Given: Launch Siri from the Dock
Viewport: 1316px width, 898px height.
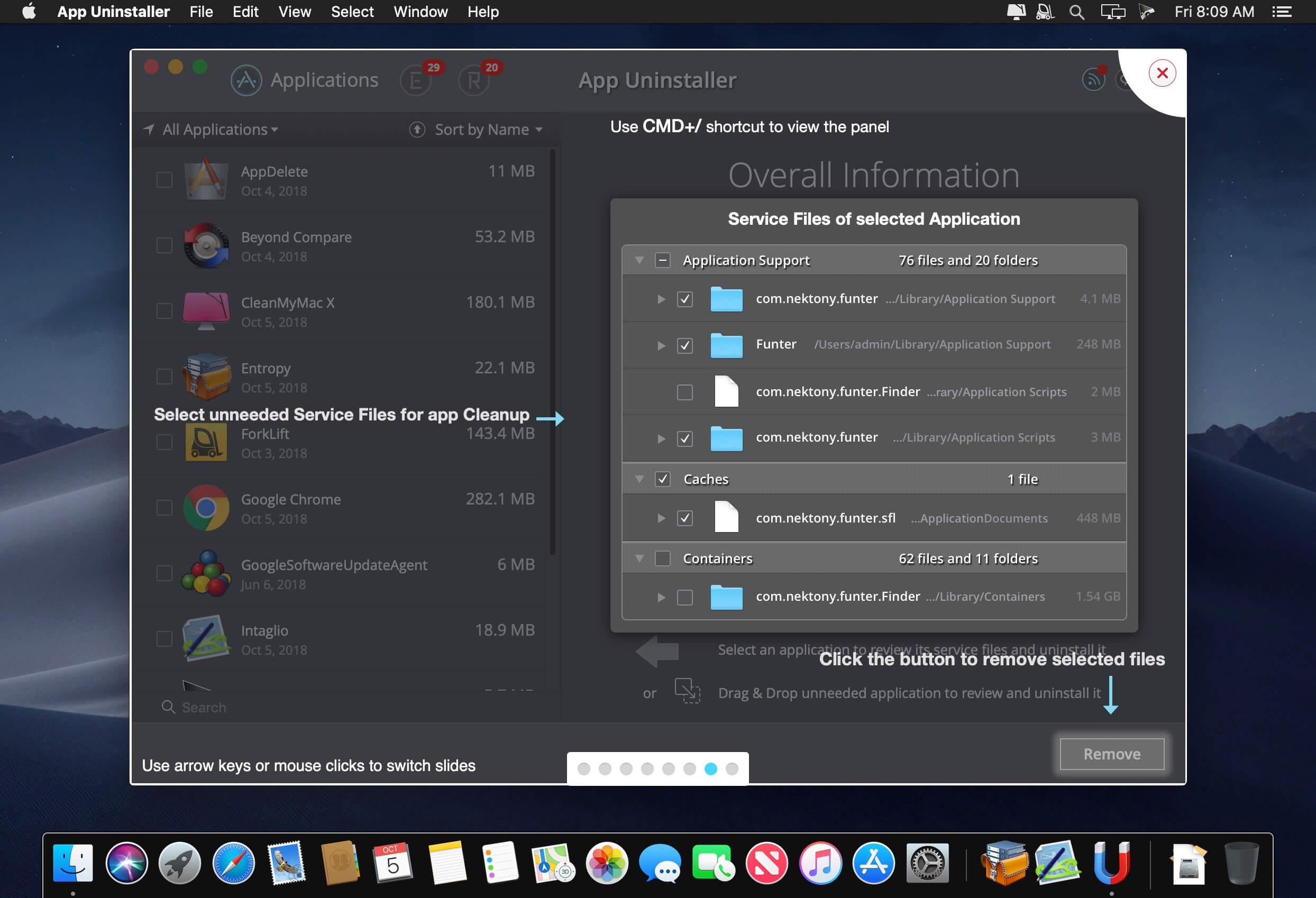Looking at the screenshot, I should 126,863.
